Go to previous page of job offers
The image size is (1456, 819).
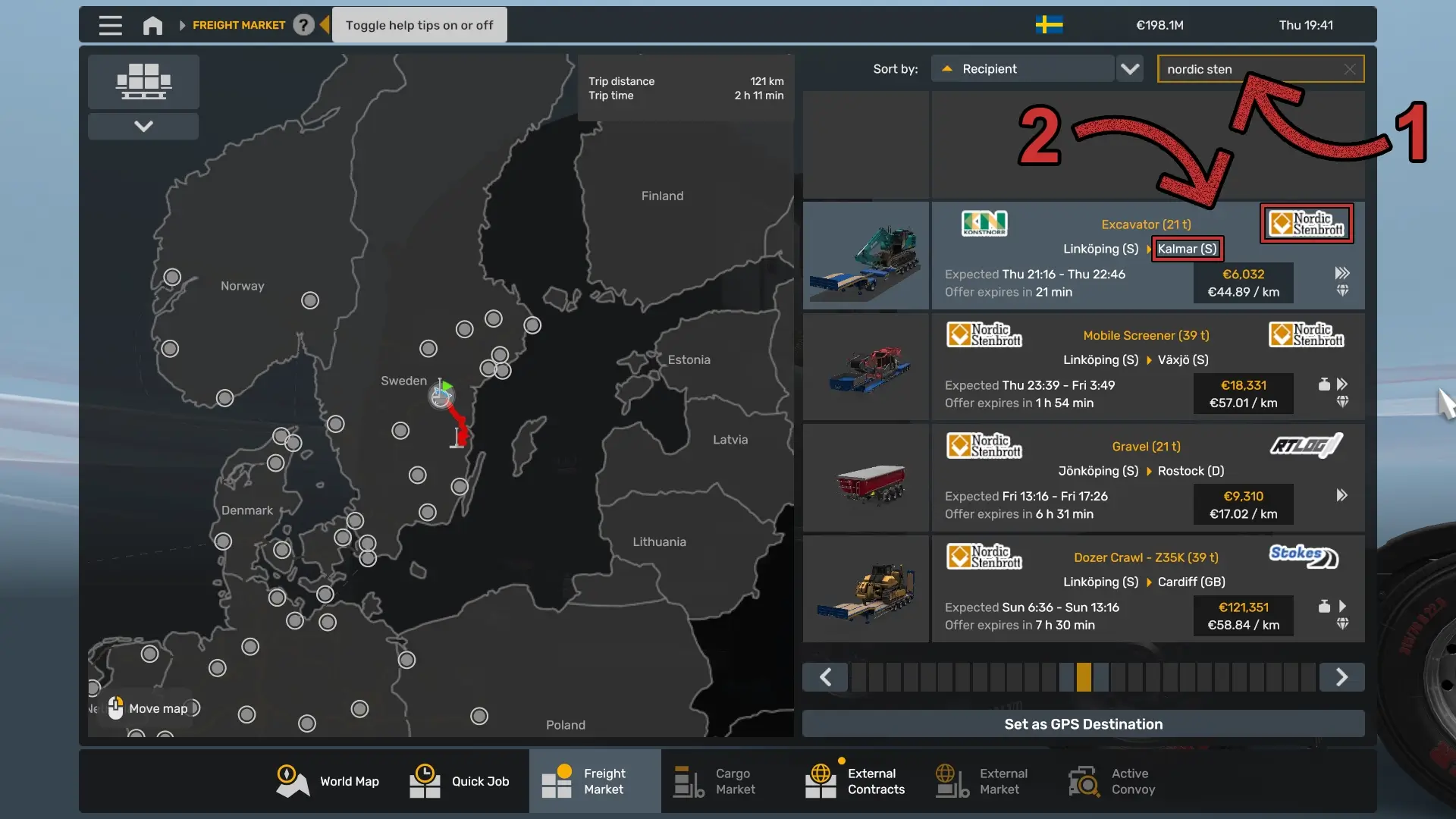click(825, 677)
